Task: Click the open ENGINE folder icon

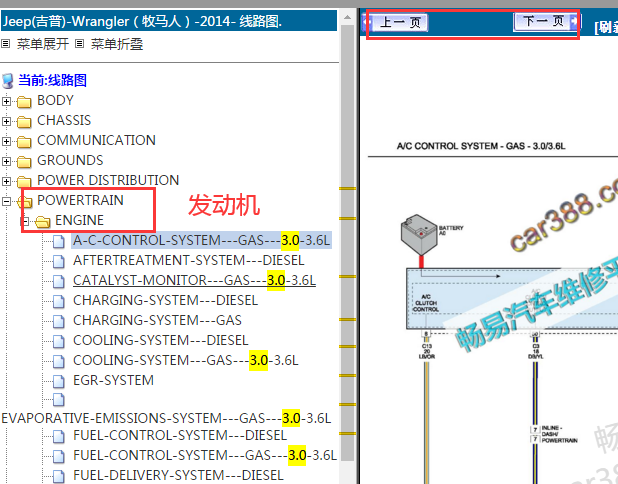Action: click(43, 222)
